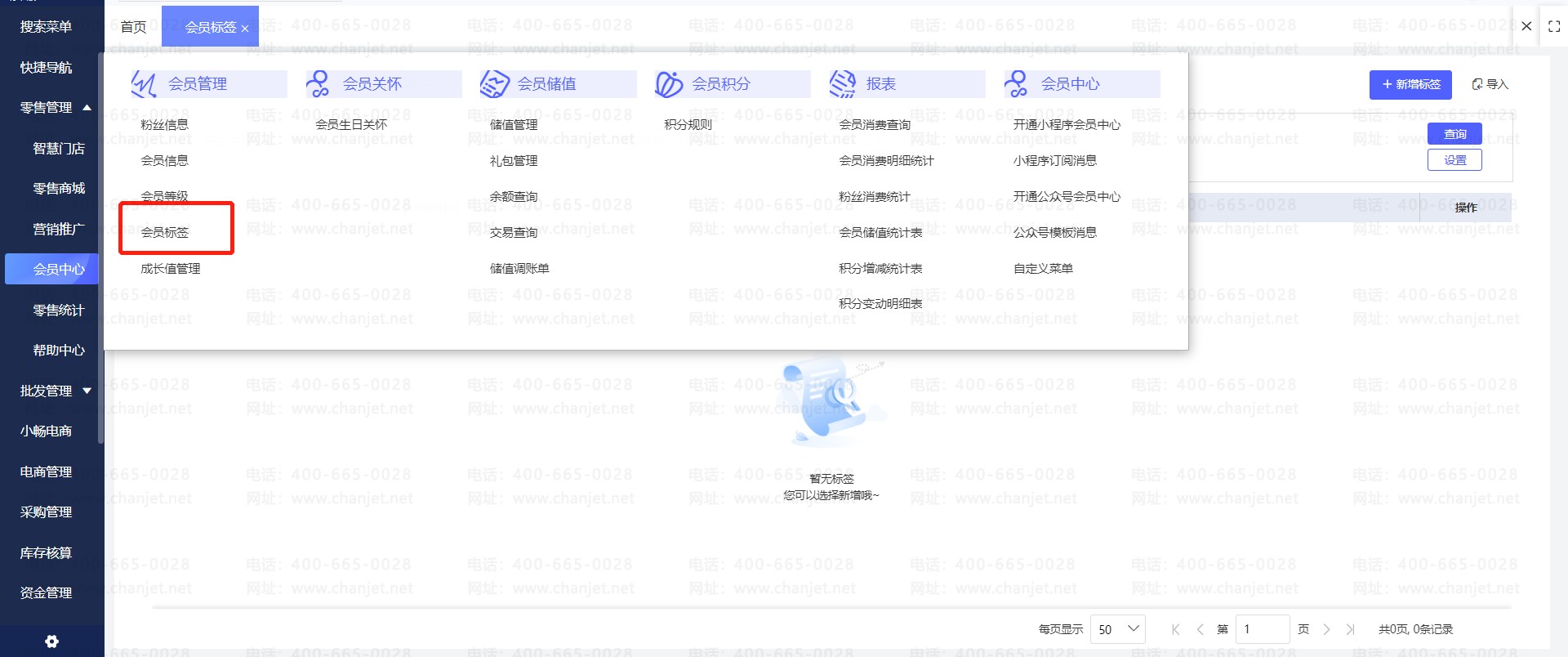1568x657 pixels.
Task: Open 搜索菜单 in the sidebar
Action: tap(47, 27)
